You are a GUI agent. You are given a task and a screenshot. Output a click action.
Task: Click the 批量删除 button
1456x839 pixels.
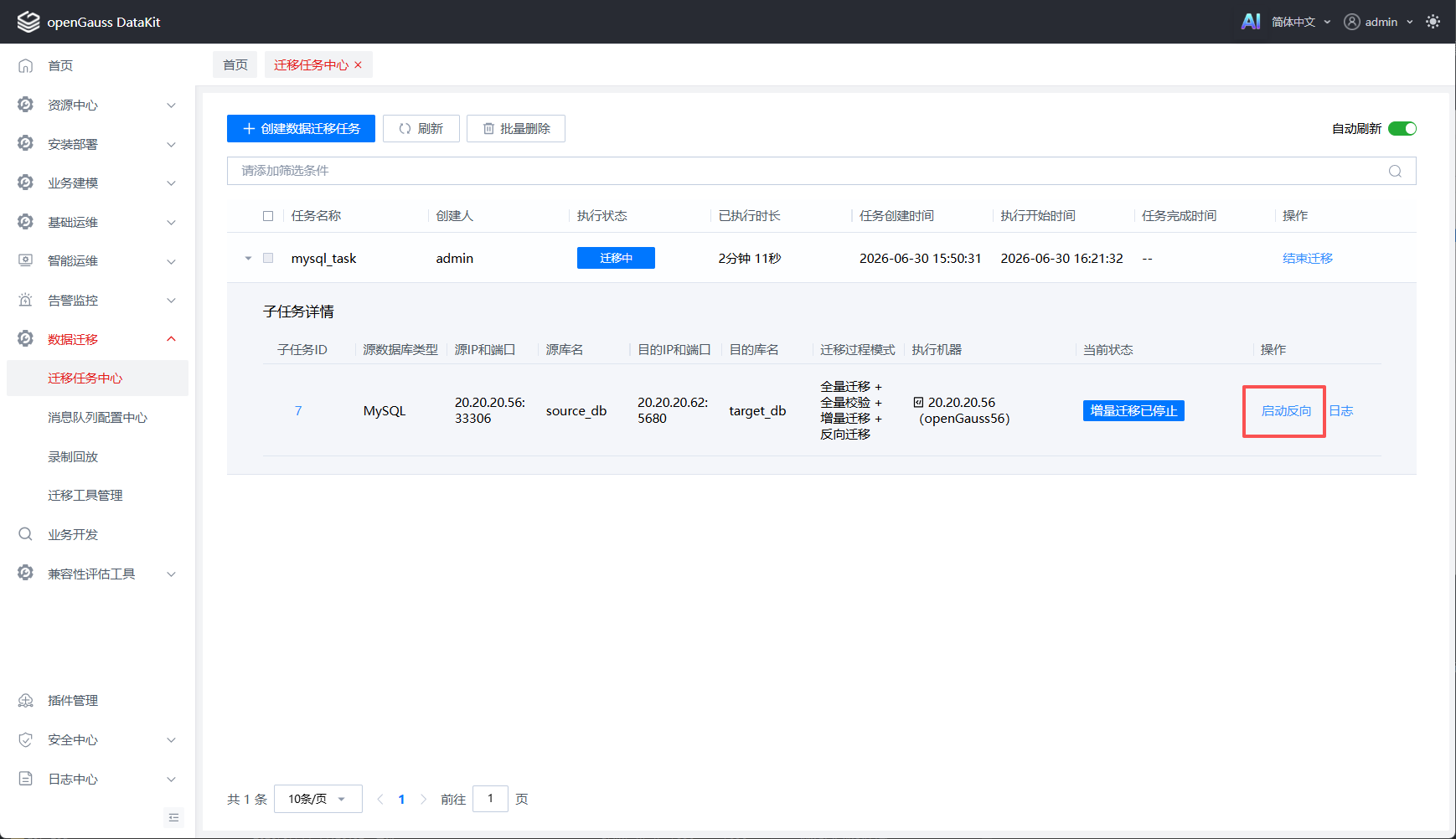516,128
